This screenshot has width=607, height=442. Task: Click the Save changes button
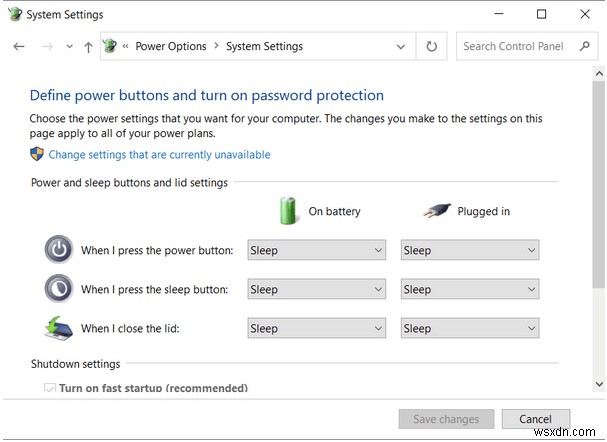pyautogui.click(x=446, y=419)
